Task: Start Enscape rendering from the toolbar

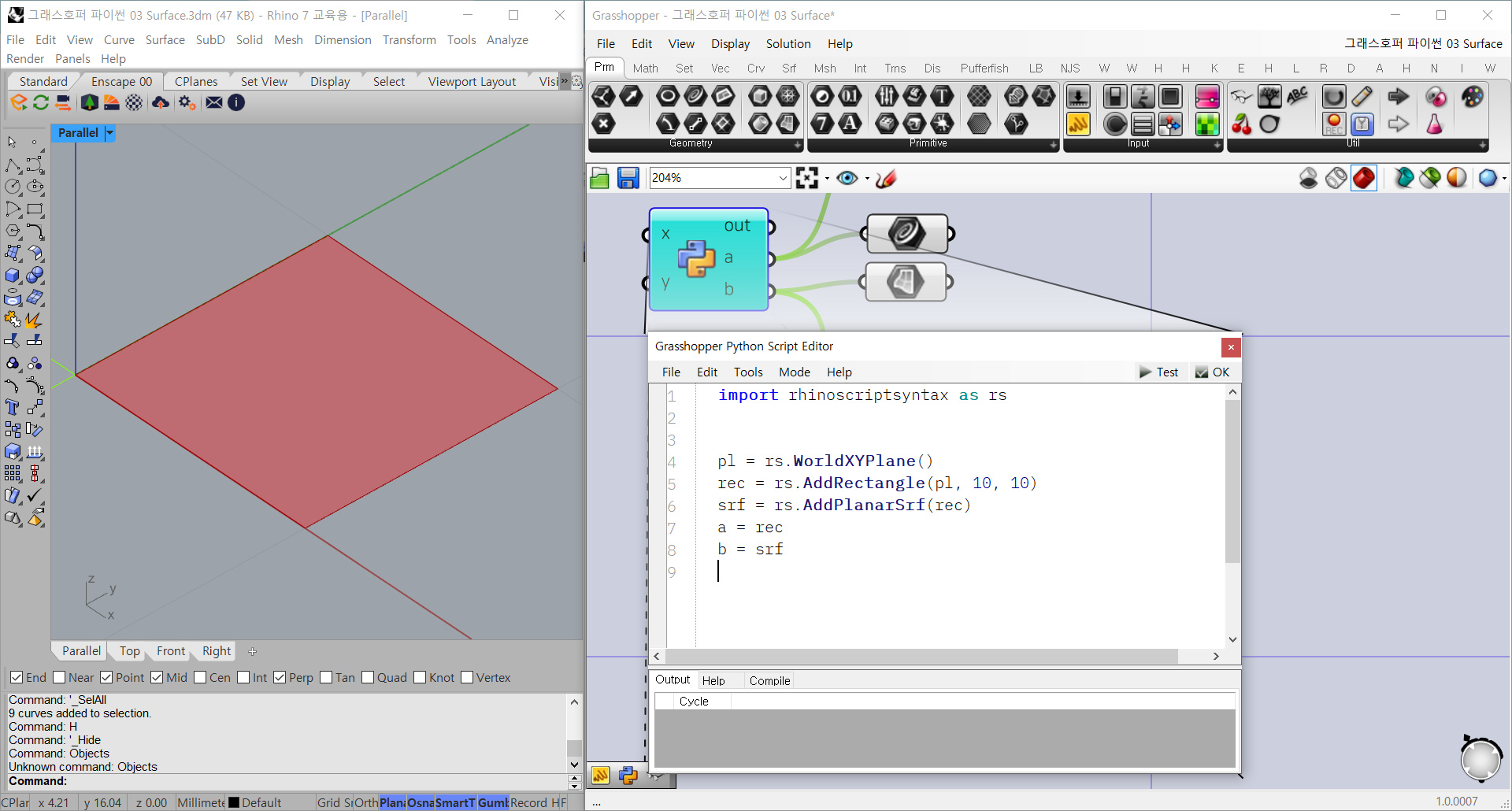Action: pyautogui.click(x=18, y=102)
